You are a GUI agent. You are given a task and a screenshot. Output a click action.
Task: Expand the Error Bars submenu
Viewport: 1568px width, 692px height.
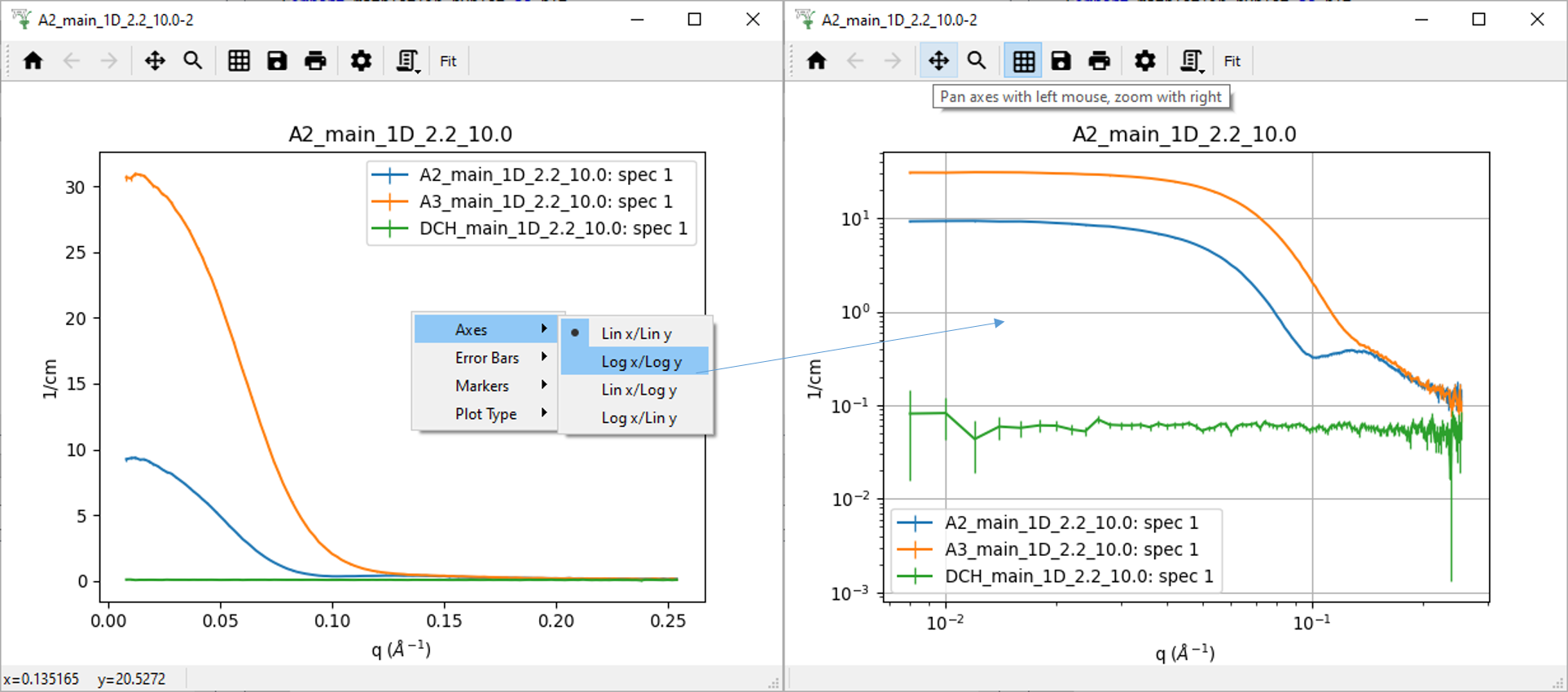[487, 358]
